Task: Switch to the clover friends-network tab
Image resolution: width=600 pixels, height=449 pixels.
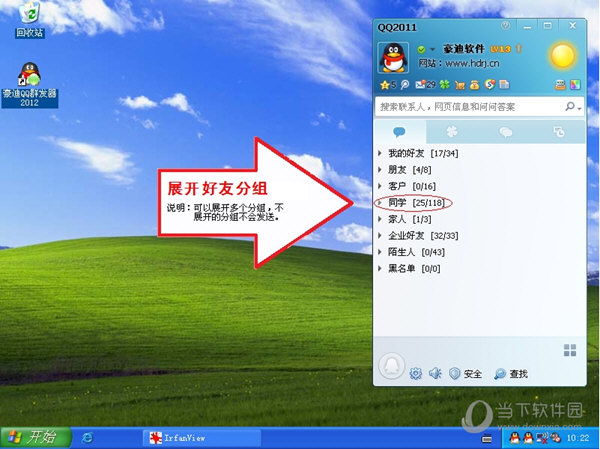Action: click(452, 132)
